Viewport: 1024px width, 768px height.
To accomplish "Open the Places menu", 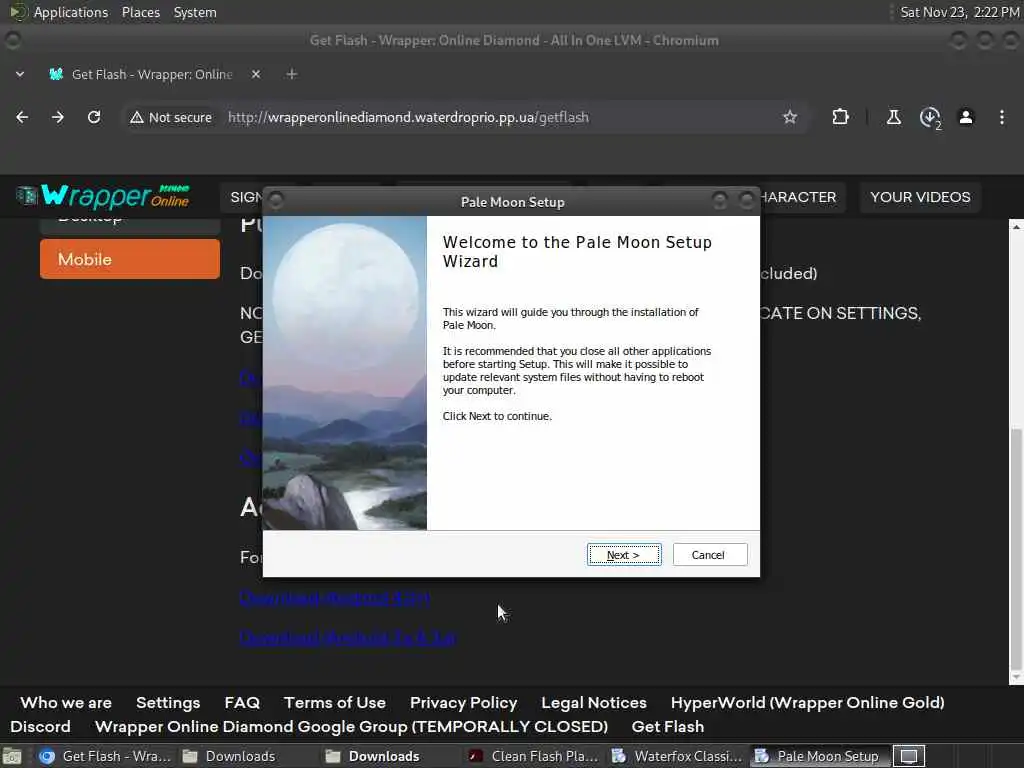I will point(140,12).
